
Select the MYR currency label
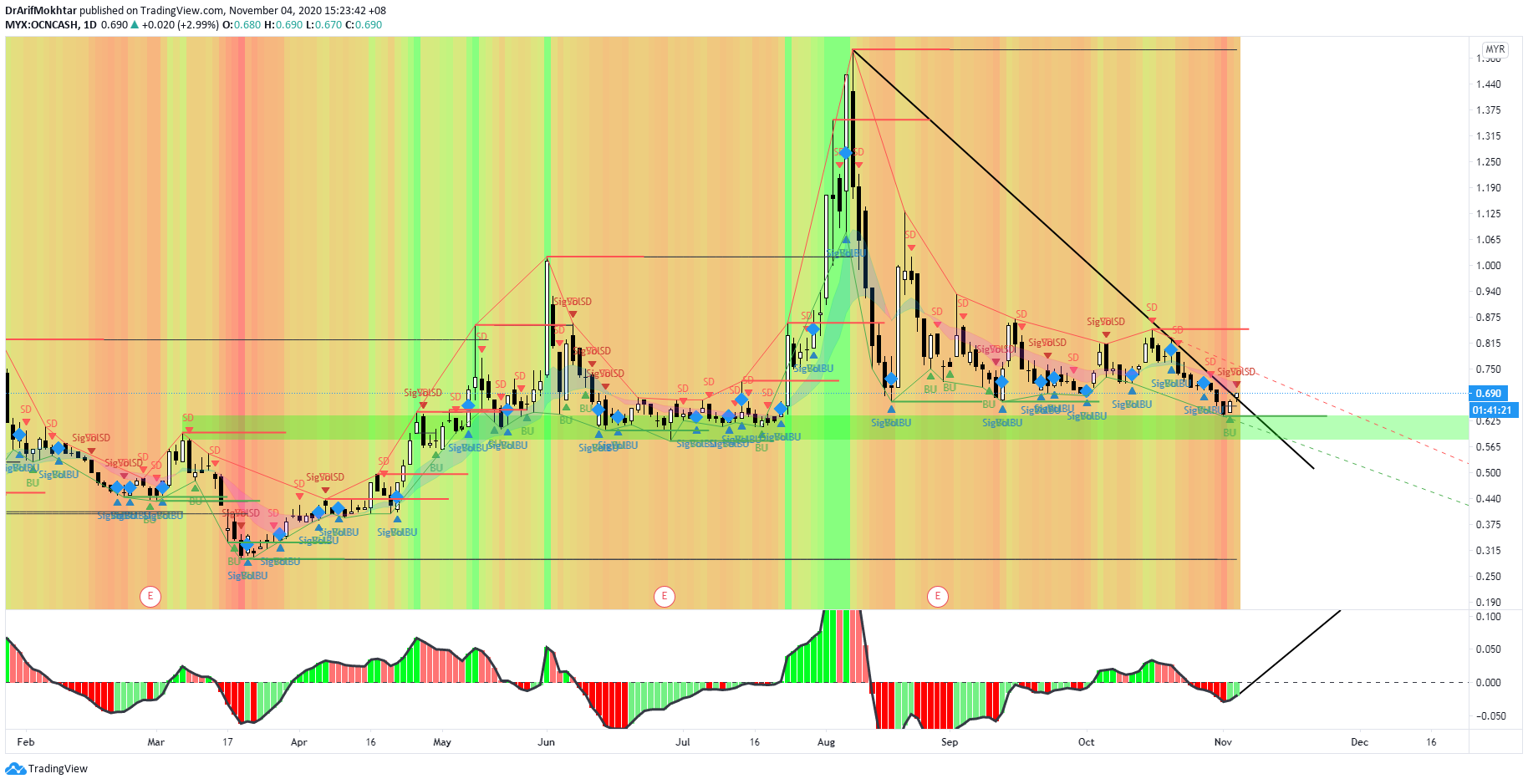(1495, 49)
